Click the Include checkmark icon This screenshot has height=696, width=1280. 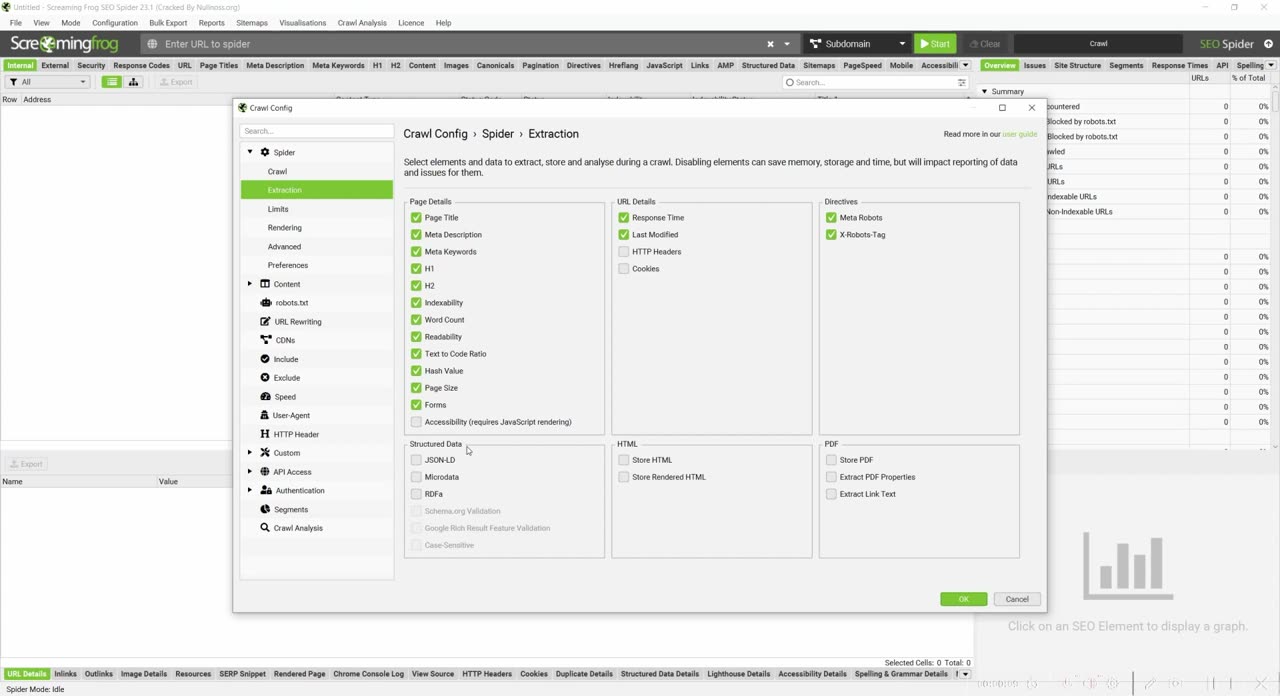tap(265, 359)
